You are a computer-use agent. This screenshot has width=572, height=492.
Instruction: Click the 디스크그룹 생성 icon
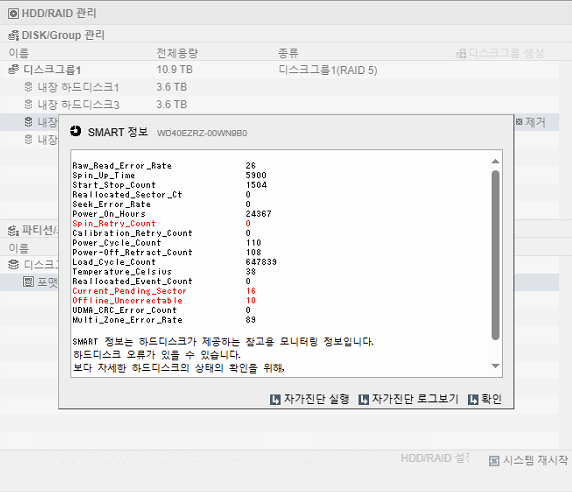click(461, 54)
